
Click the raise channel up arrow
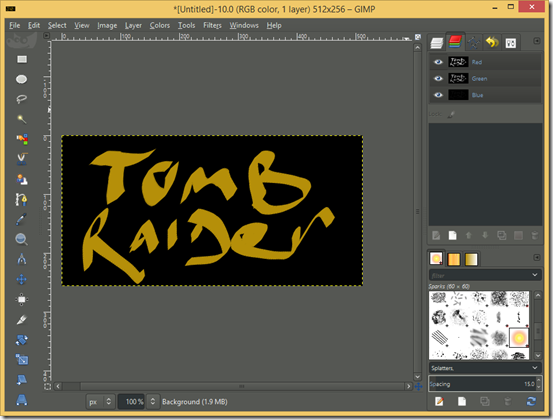(469, 235)
